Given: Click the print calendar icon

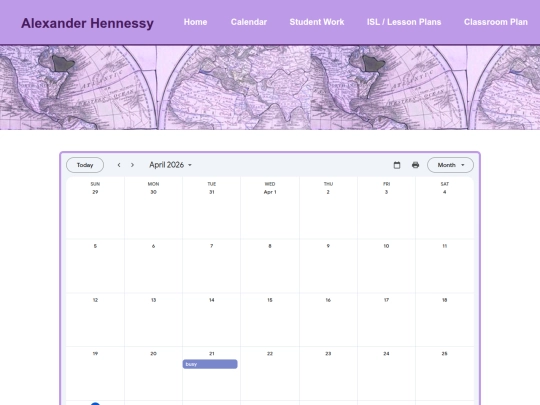Looking at the screenshot, I should point(415,165).
